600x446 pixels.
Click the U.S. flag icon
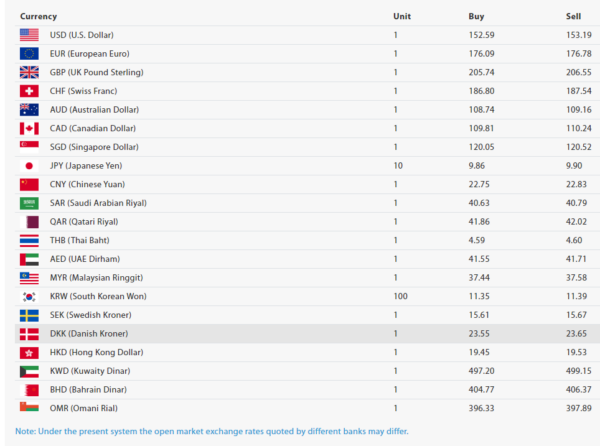tap(29, 35)
